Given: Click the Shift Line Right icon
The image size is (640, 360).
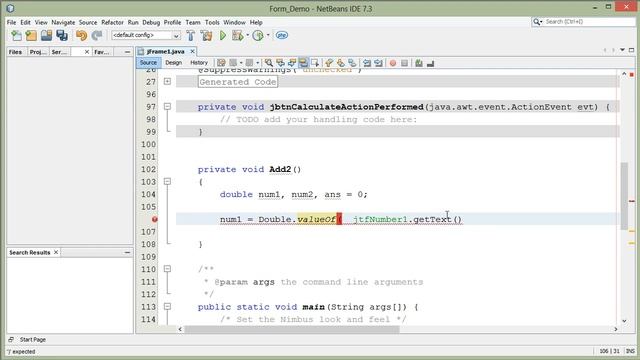Looking at the screenshot, I should click(378, 63).
